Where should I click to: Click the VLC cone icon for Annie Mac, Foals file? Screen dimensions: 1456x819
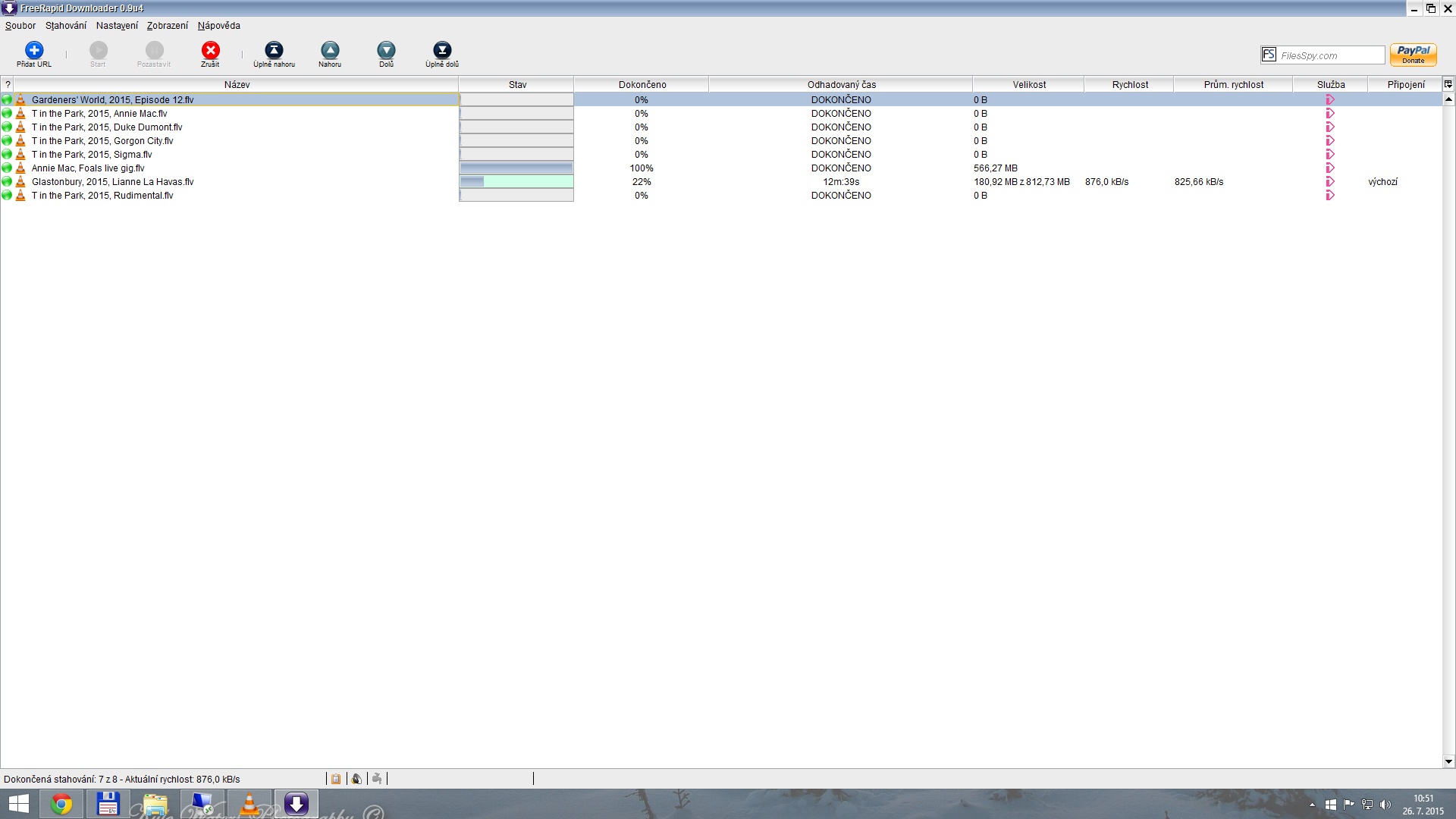click(x=20, y=168)
